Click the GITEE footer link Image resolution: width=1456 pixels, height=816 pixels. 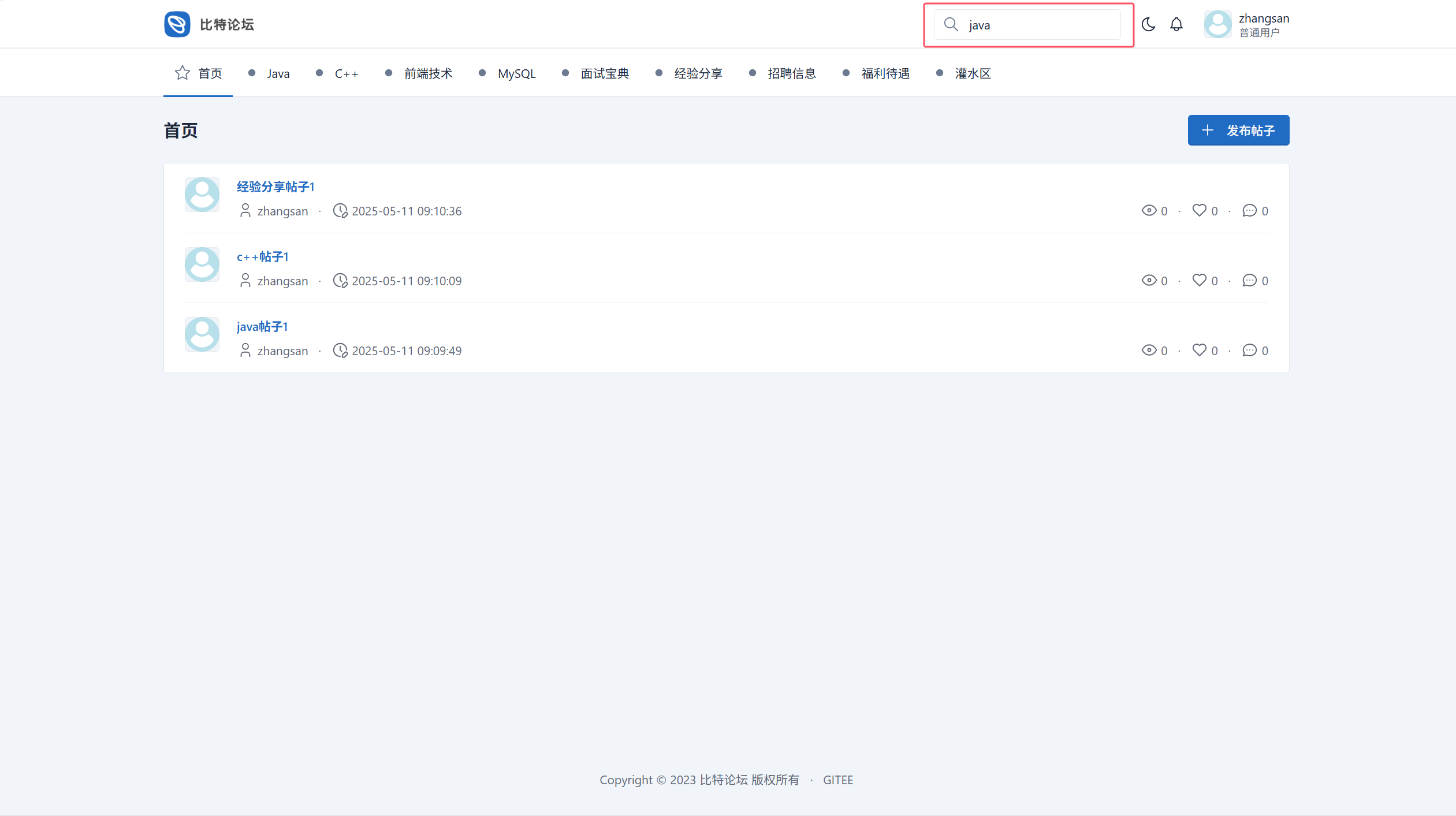click(837, 780)
